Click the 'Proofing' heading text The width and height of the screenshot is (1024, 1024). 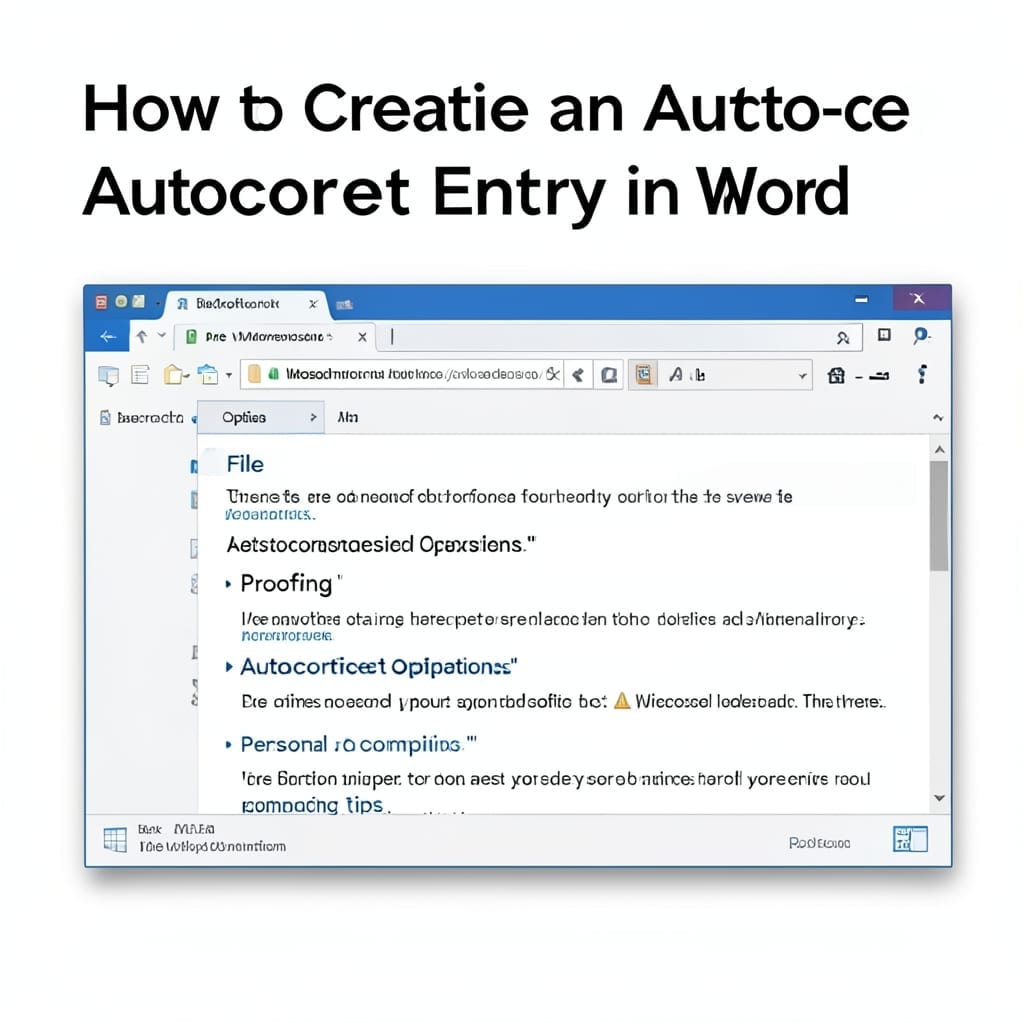pos(287,584)
